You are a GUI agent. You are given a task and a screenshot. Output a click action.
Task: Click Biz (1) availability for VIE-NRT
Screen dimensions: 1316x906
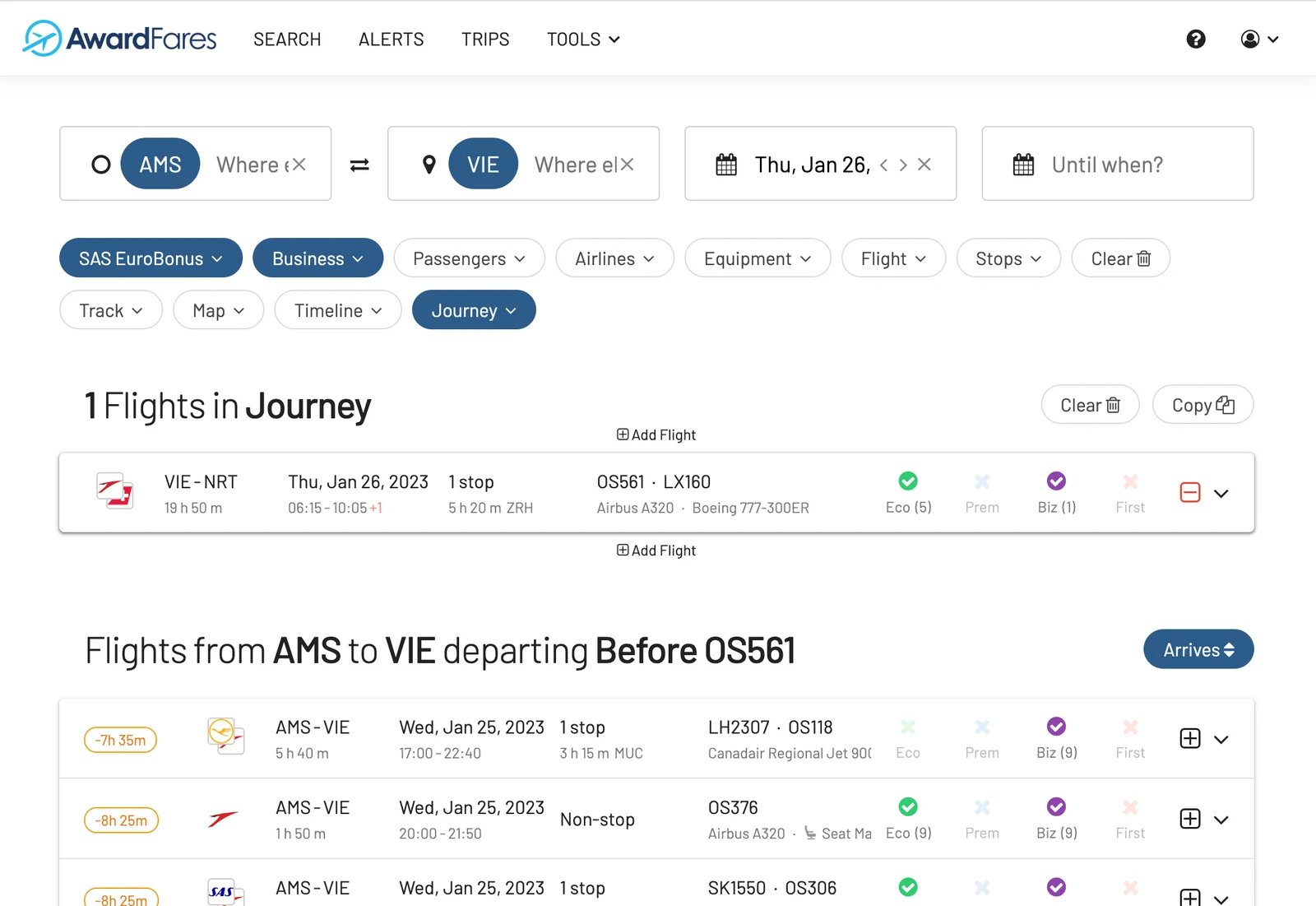pyautogui.click(x=1057, y=493)
